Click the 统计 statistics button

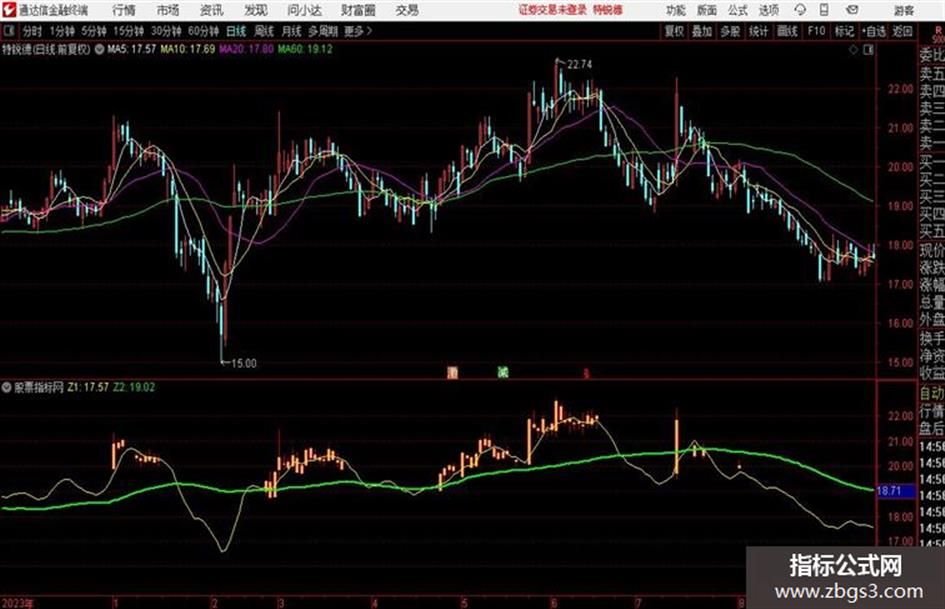pos(759,31)
